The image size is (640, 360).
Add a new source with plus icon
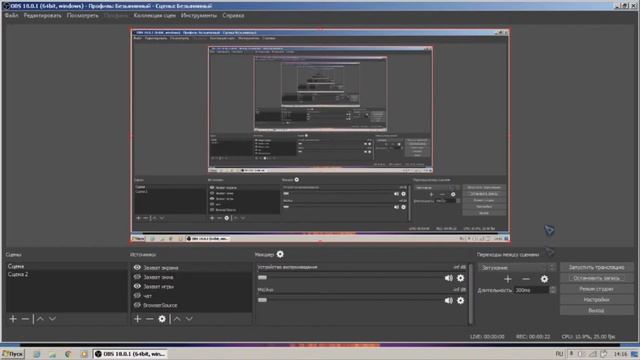(x=138, y=319)
